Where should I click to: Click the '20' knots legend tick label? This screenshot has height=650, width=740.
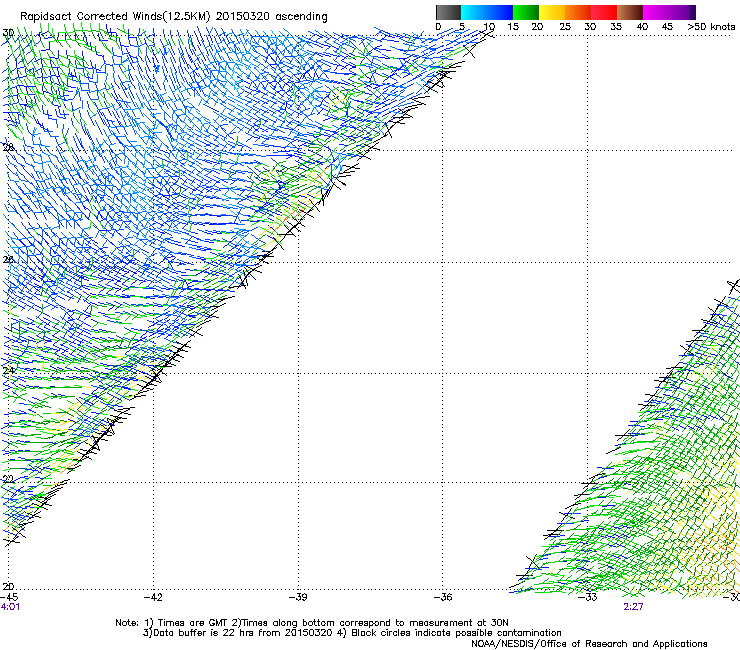coord(537,27)
